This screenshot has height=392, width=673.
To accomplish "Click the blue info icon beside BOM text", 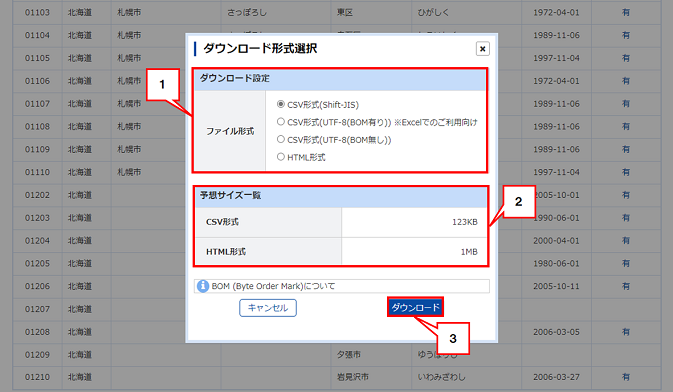I will point(203,286).
